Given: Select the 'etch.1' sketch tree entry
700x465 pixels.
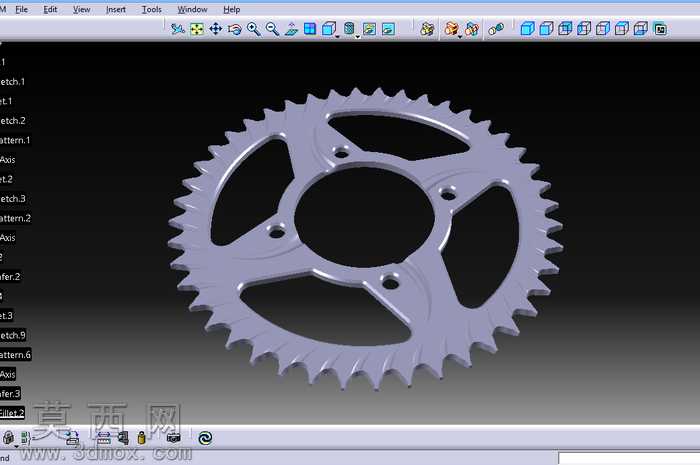Looking at the screenshot, I should (x=12, y=82).
